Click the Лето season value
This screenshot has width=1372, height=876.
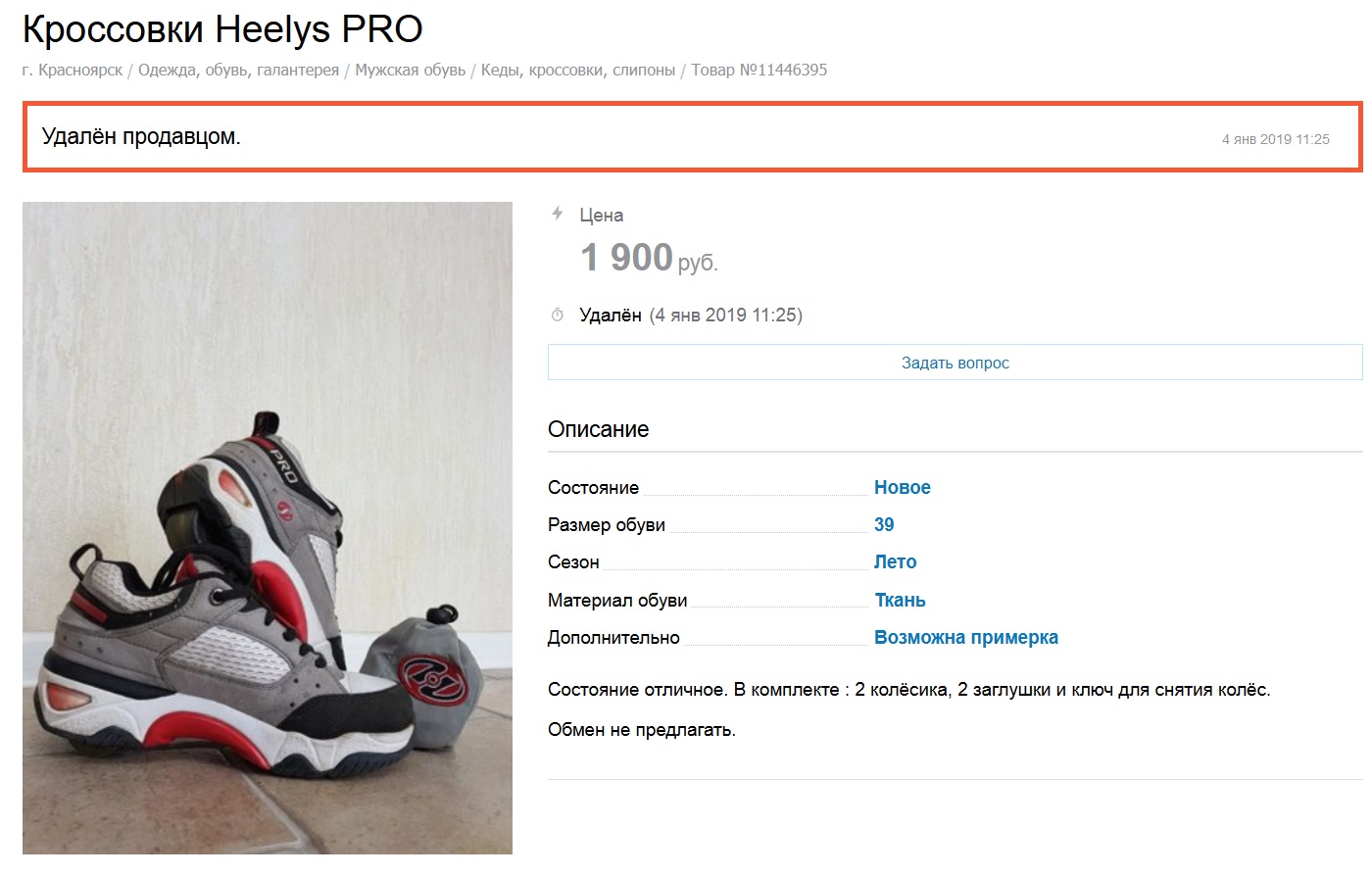tap(895, 562)
